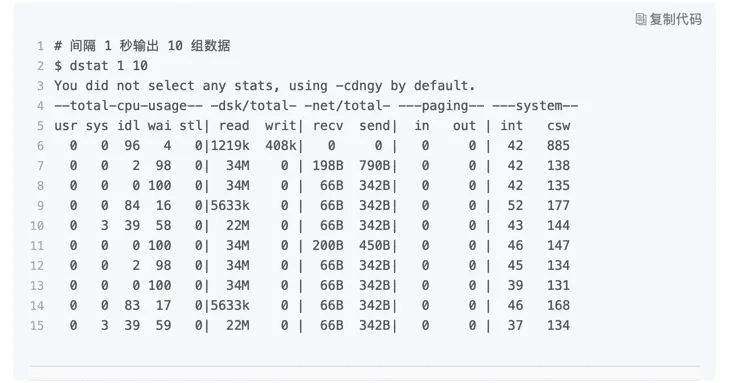Click line number 15 in gutter
Image resolution: width=735 pixels, height=383 pixels.
[x=37, y=325]
